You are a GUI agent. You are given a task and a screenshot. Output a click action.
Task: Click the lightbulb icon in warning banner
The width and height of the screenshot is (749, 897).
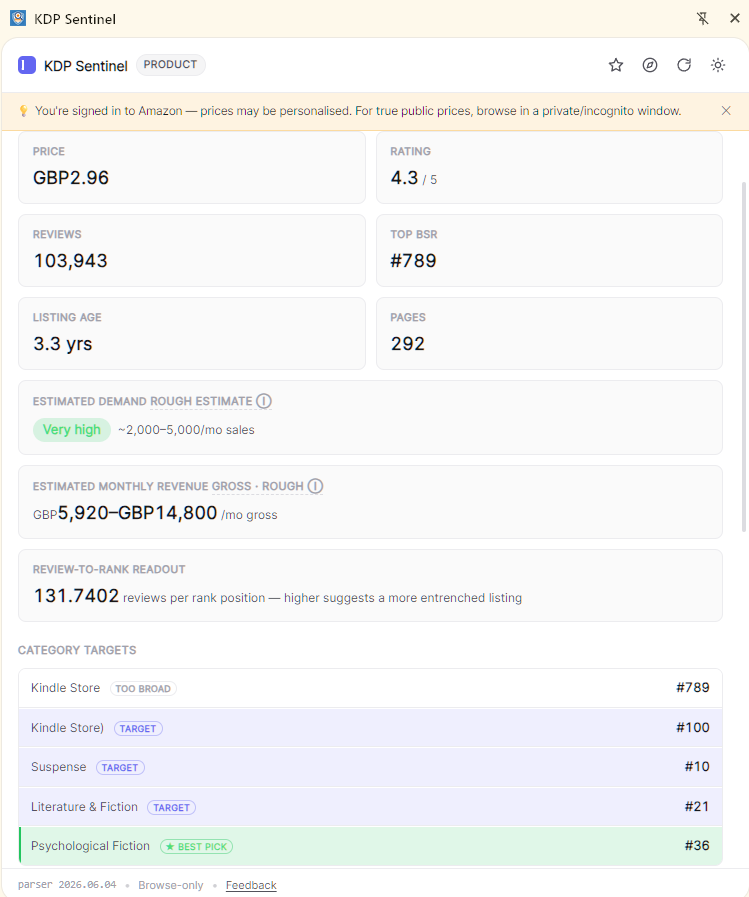click(x=23, y=110)
